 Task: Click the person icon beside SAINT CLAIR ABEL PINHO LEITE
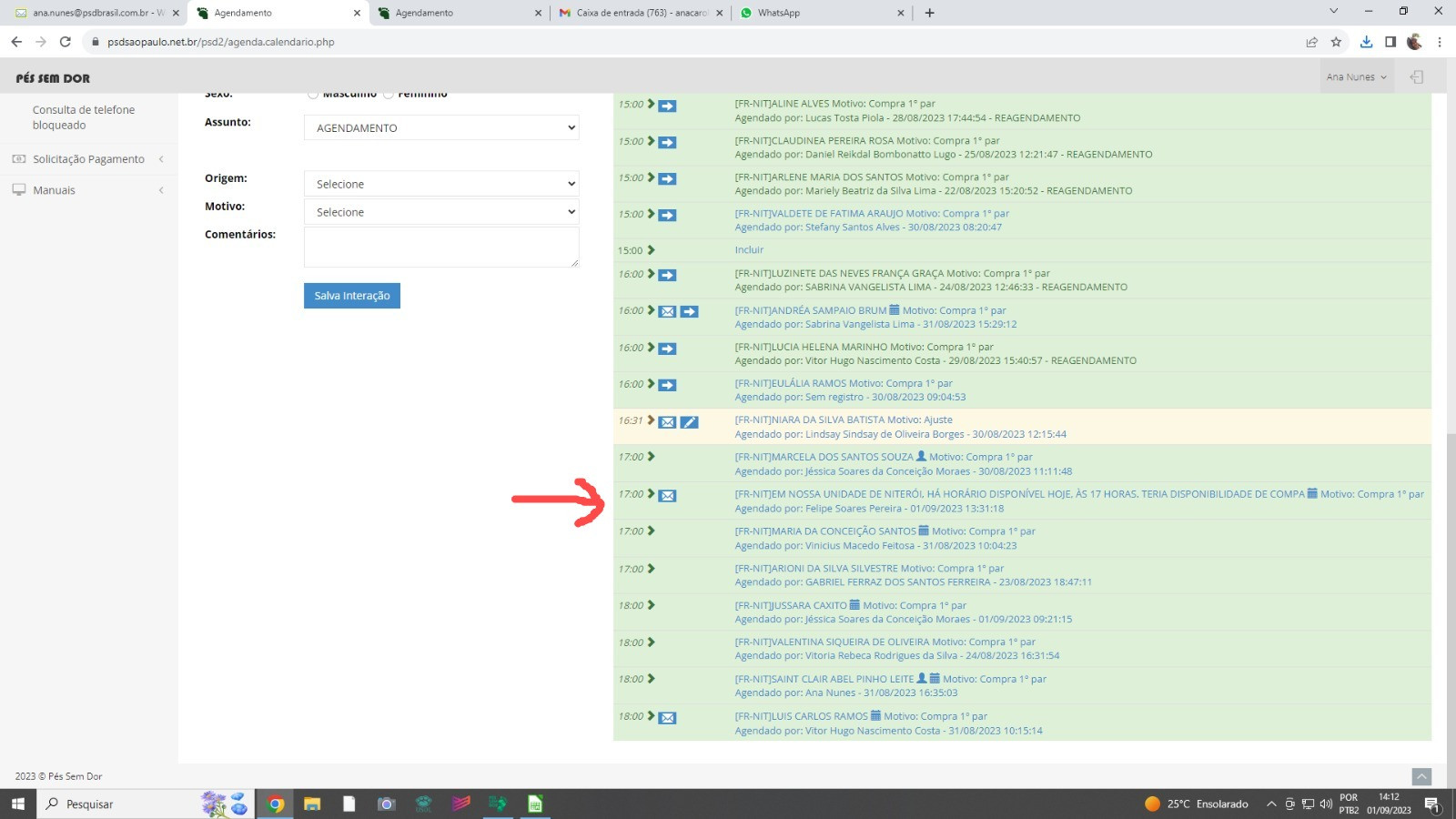click(x=922, y=679)
